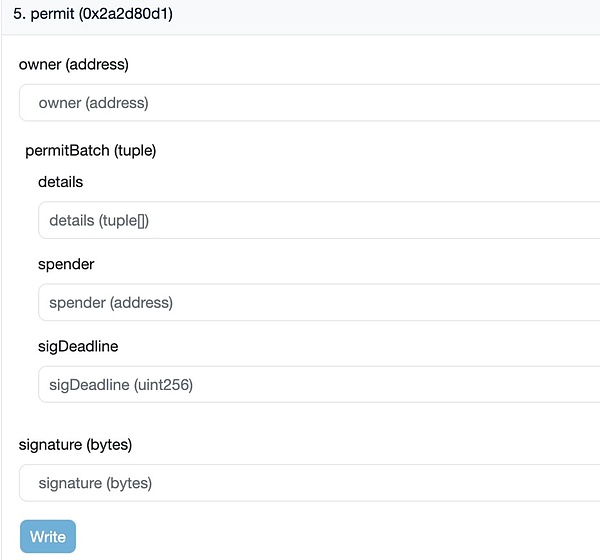Screen dimensions: 600x560
Task: Click the spender (address) input field
Action: pyautogui.click(x=318, y=302)
